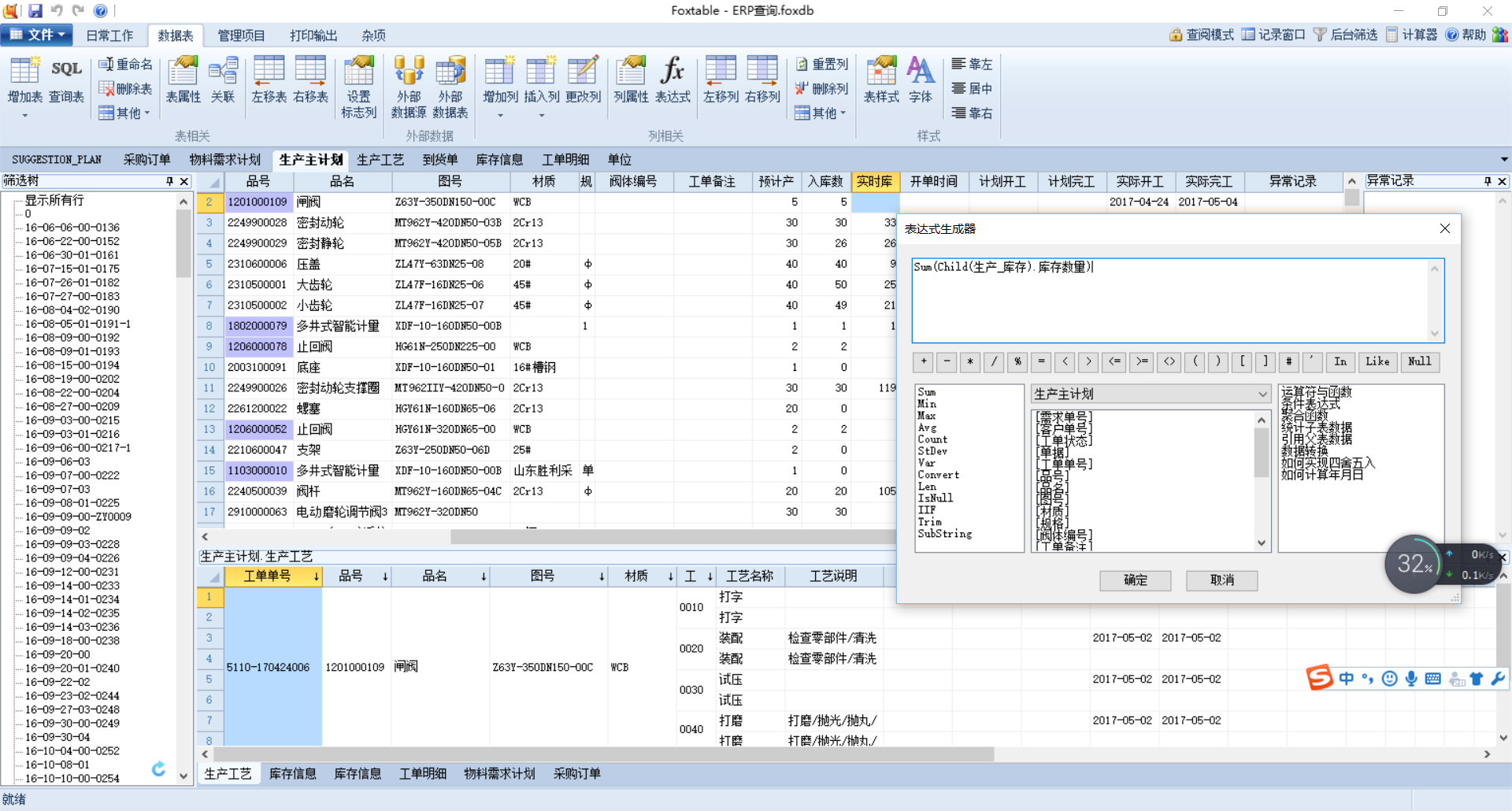Screen dimensions: 1512x811
Task: Select the 外部数据源 icon
Action: pos(408,85)
